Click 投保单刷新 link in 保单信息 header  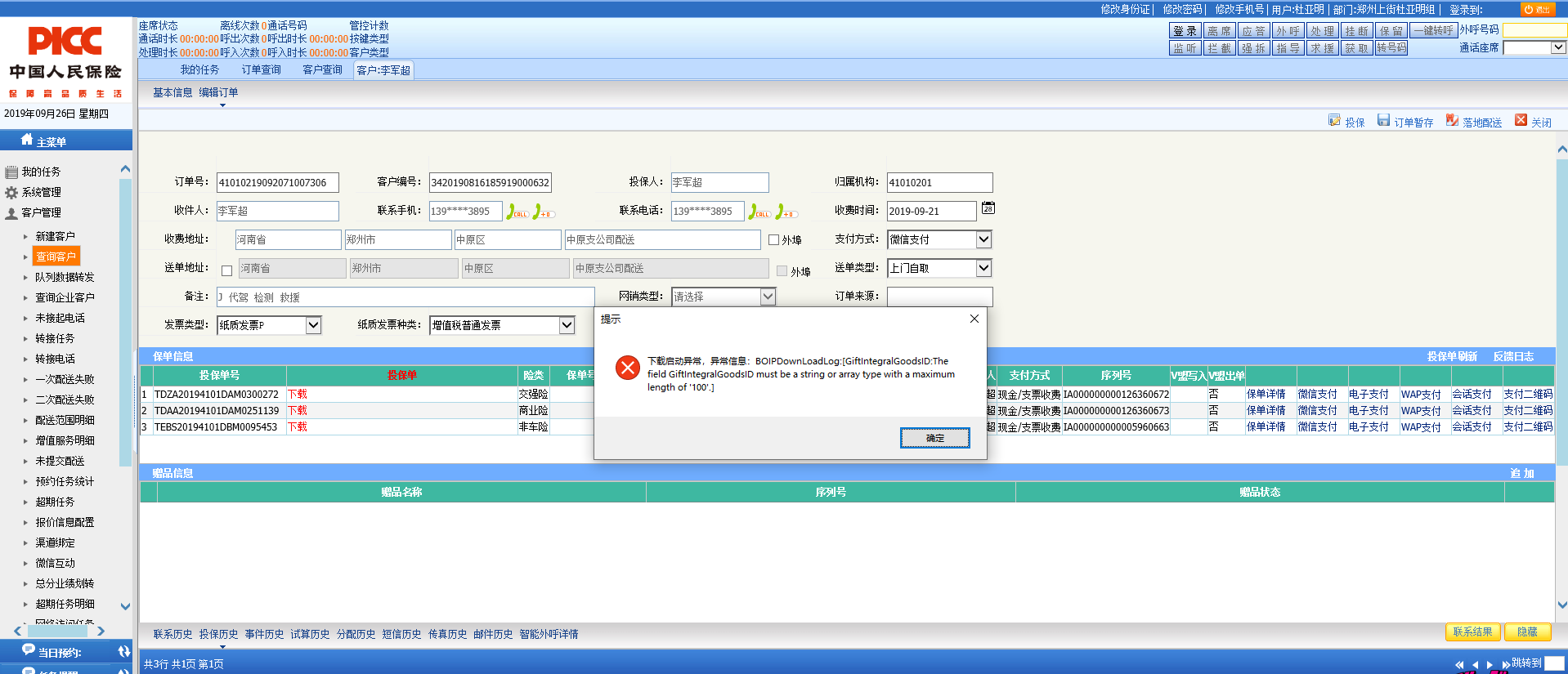point(1452,356)
